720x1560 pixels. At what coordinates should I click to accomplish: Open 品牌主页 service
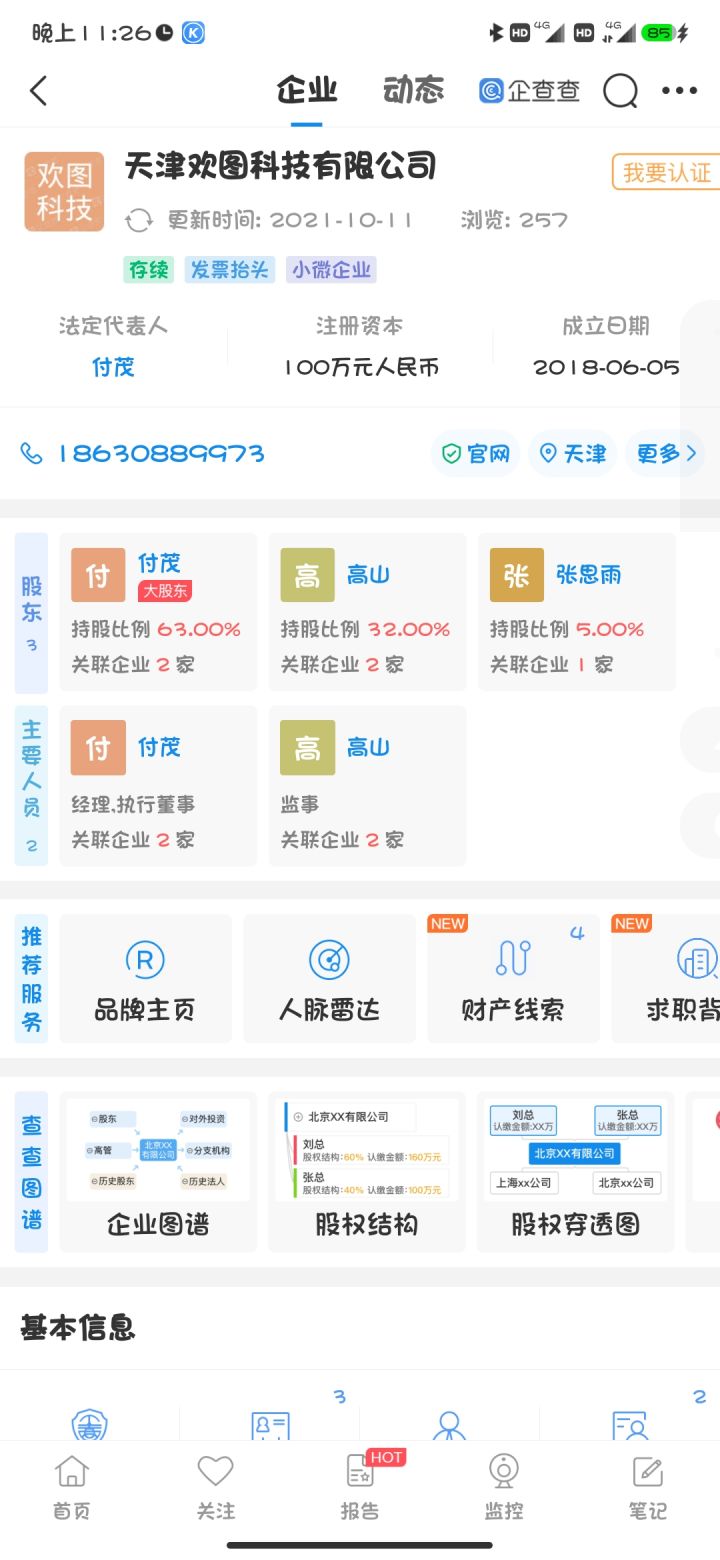point(145,978)
